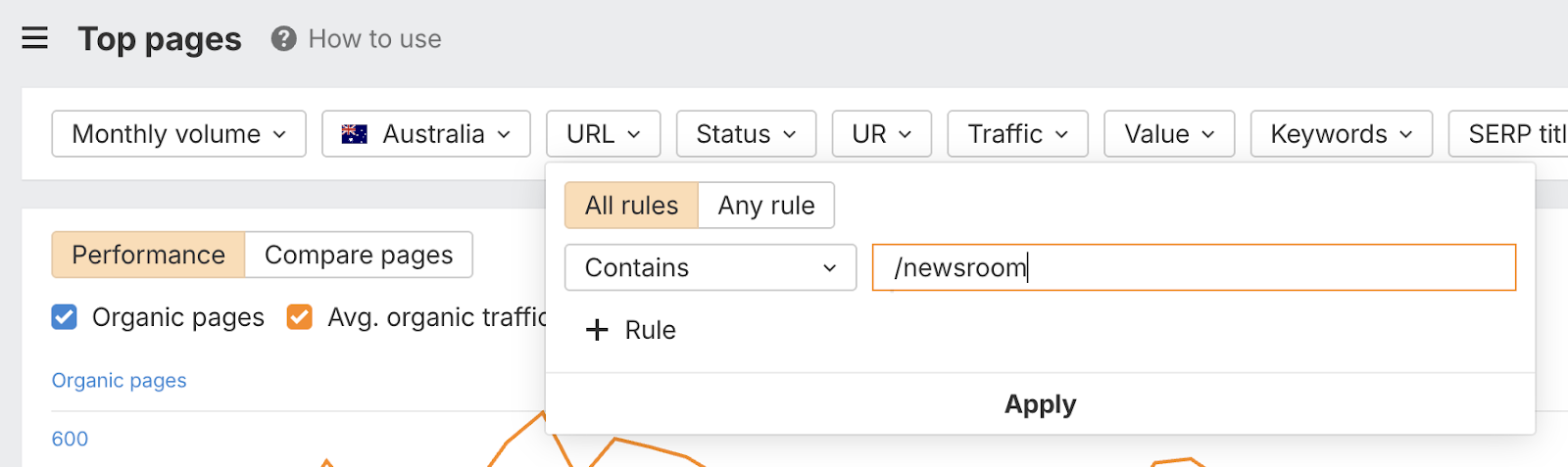
Task: Expand the UR filter dropdown
Action: (881, 134)
